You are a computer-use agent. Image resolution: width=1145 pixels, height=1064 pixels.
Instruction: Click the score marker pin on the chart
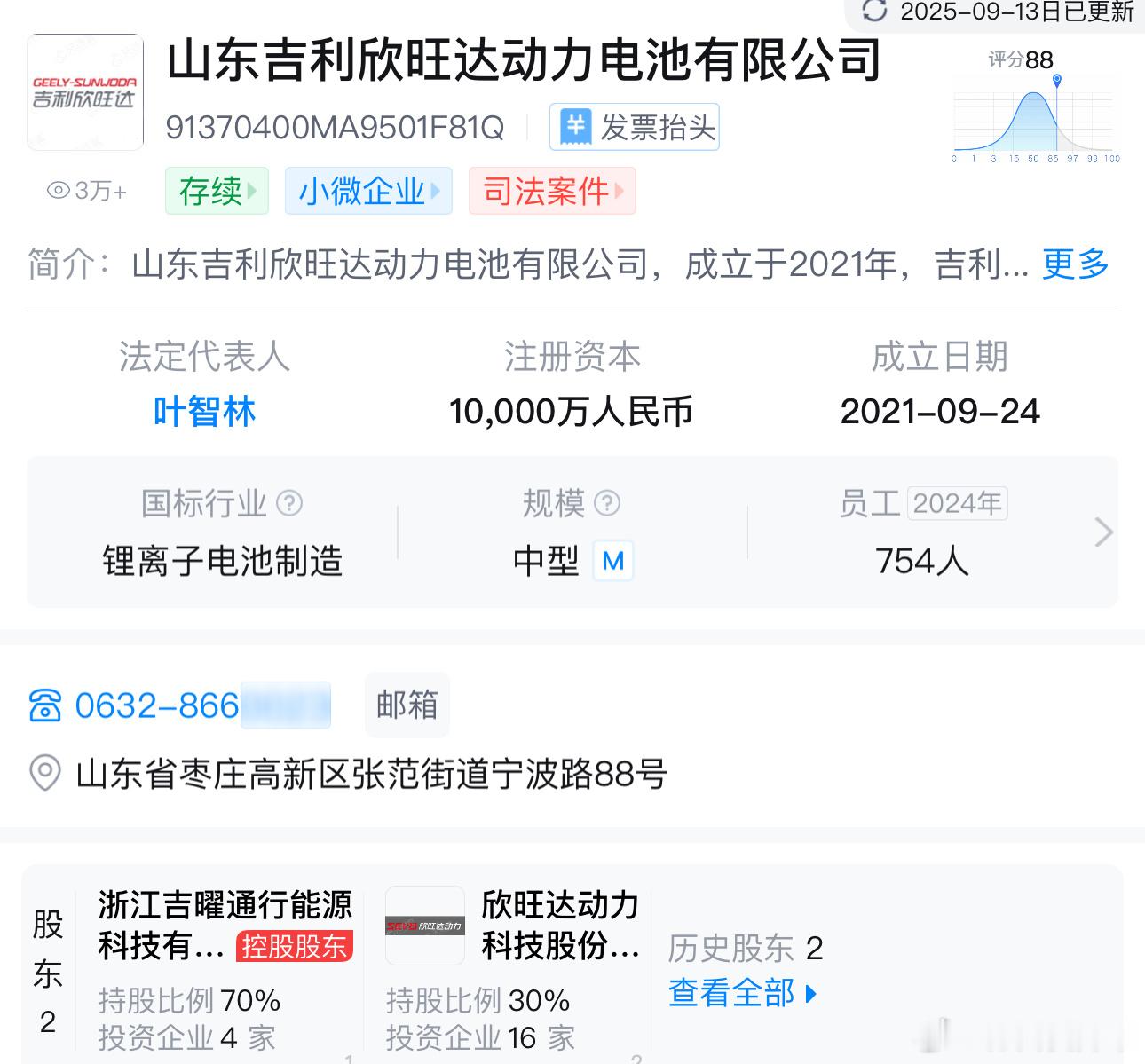(x=1056, y=81)
